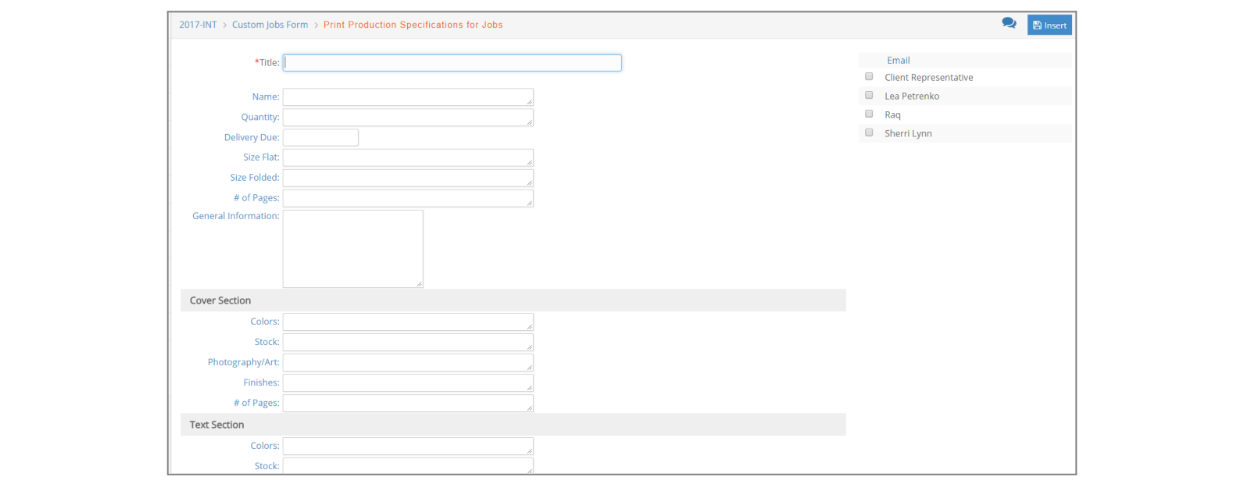
Task: Enable the Raq email checkbox
Action: pos(869,114)
